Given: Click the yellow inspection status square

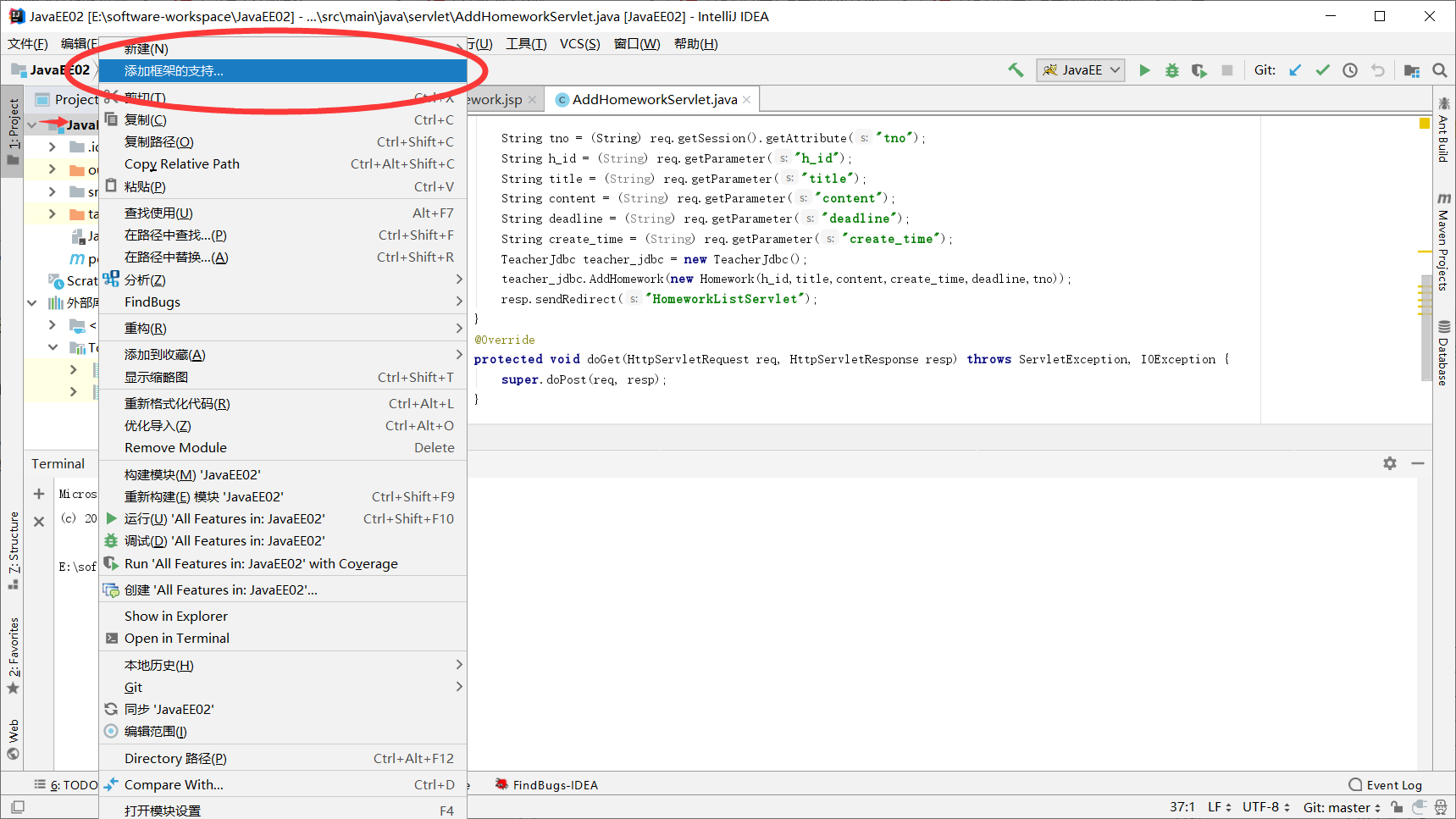Looking at the screenshot, I should (1424, 124).
